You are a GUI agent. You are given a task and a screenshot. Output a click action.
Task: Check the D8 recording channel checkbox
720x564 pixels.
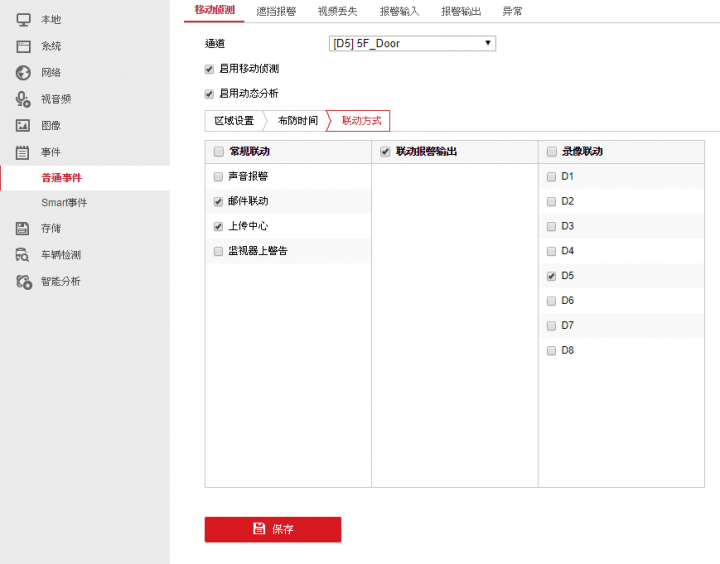[x=551, y=351]
